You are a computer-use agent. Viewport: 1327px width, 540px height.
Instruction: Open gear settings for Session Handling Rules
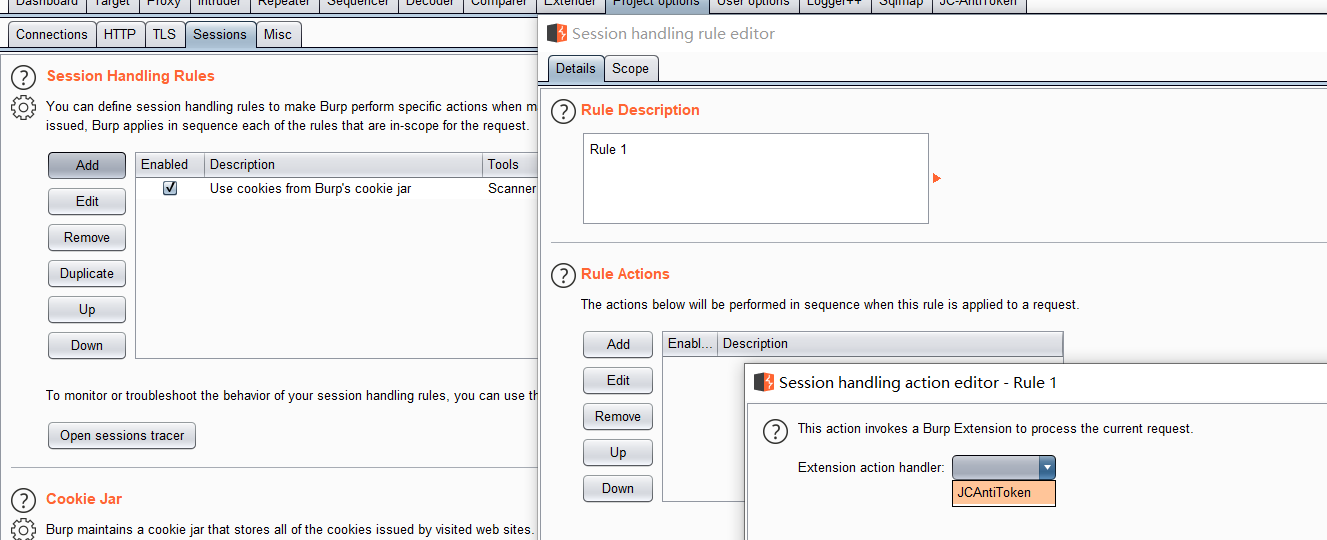(24, 108)
